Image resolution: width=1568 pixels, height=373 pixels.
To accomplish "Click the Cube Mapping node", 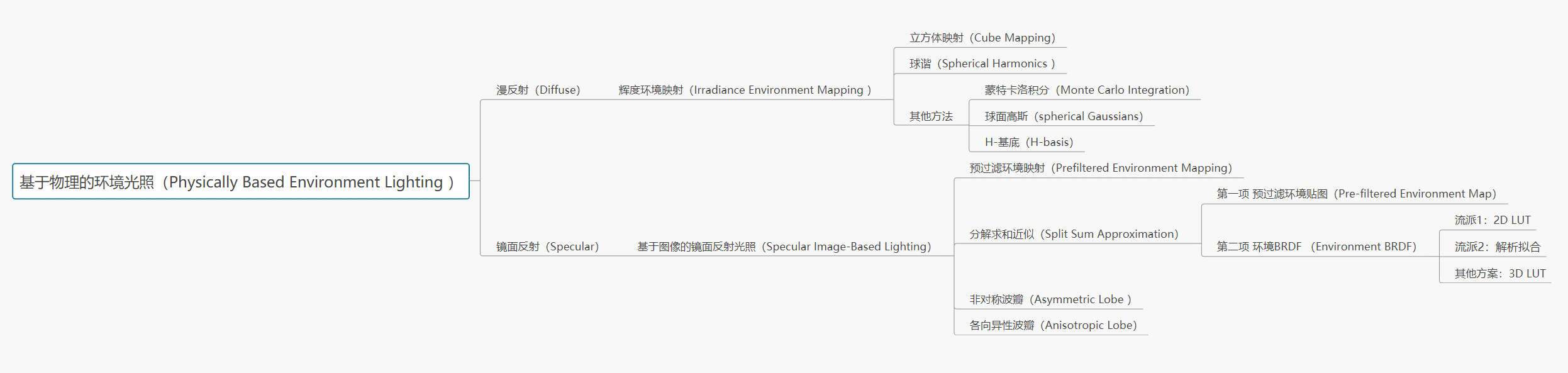I will click(982, 38).
